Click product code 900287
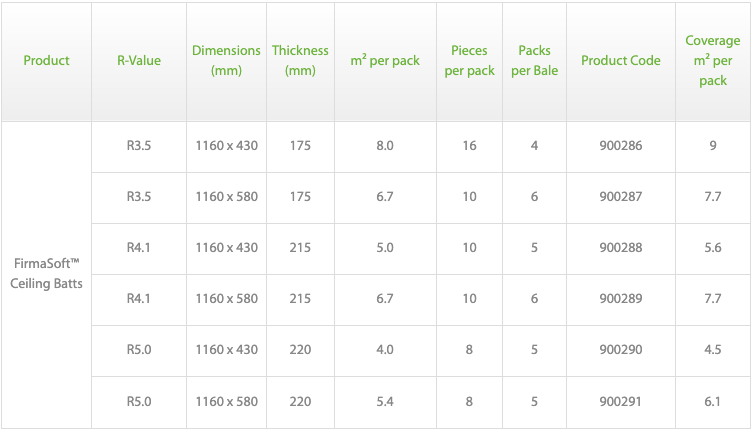The width and height of the screenshot is (753, 432). [x=621, y=197]
